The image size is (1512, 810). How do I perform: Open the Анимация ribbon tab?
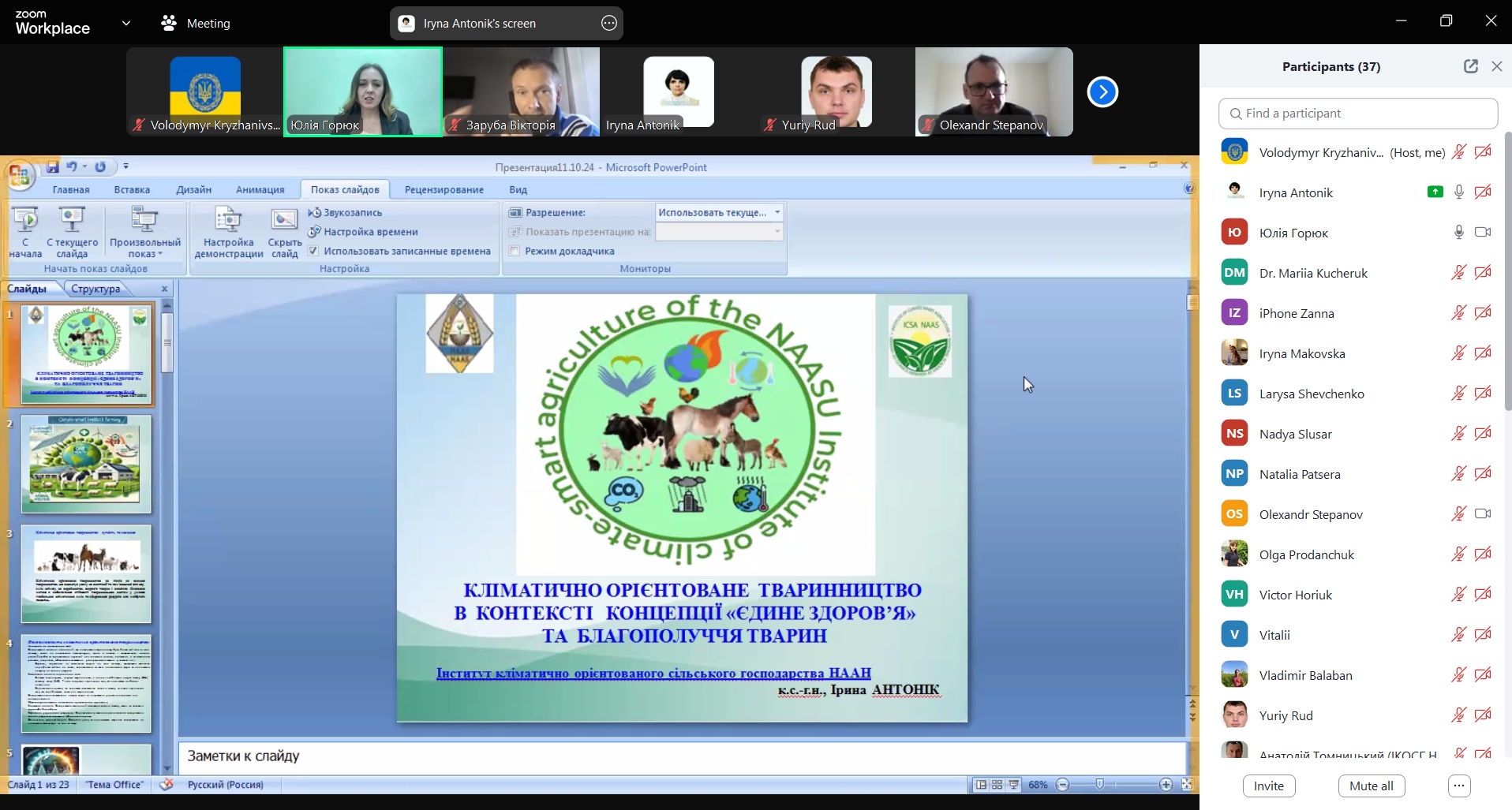(260, 189)
